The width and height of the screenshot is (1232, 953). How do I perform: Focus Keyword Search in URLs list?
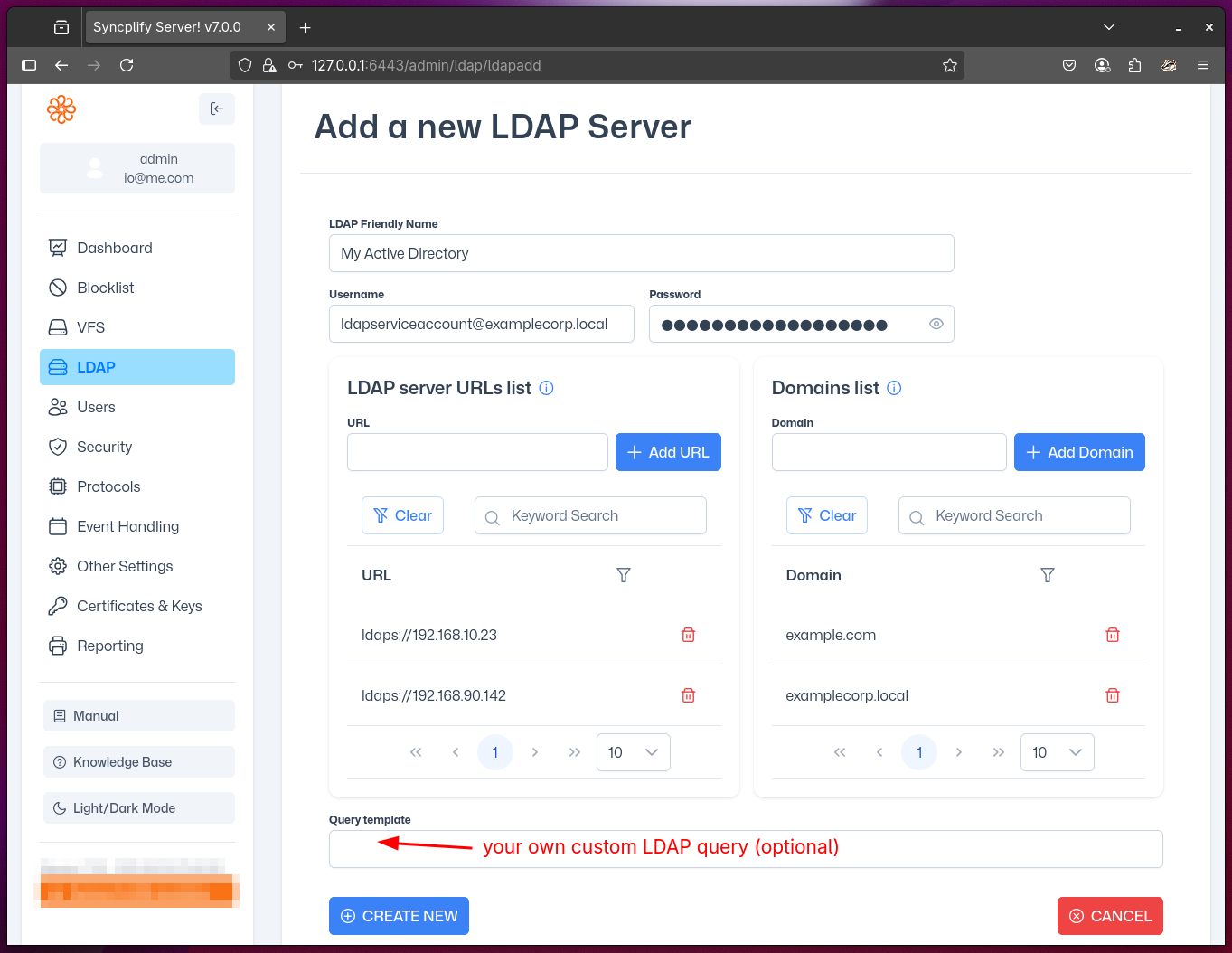pos(590,515)
